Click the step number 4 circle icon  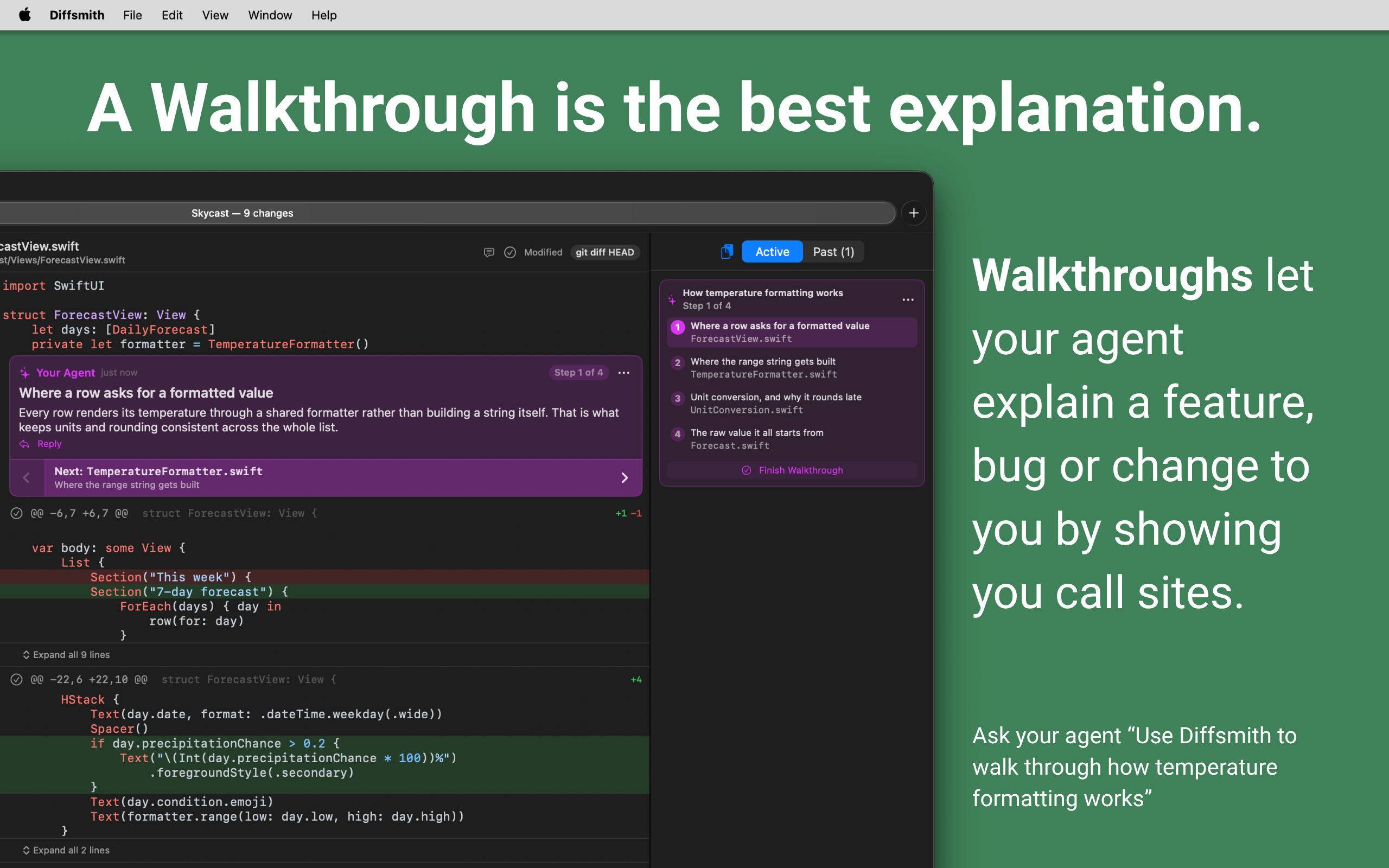(678, 434)
